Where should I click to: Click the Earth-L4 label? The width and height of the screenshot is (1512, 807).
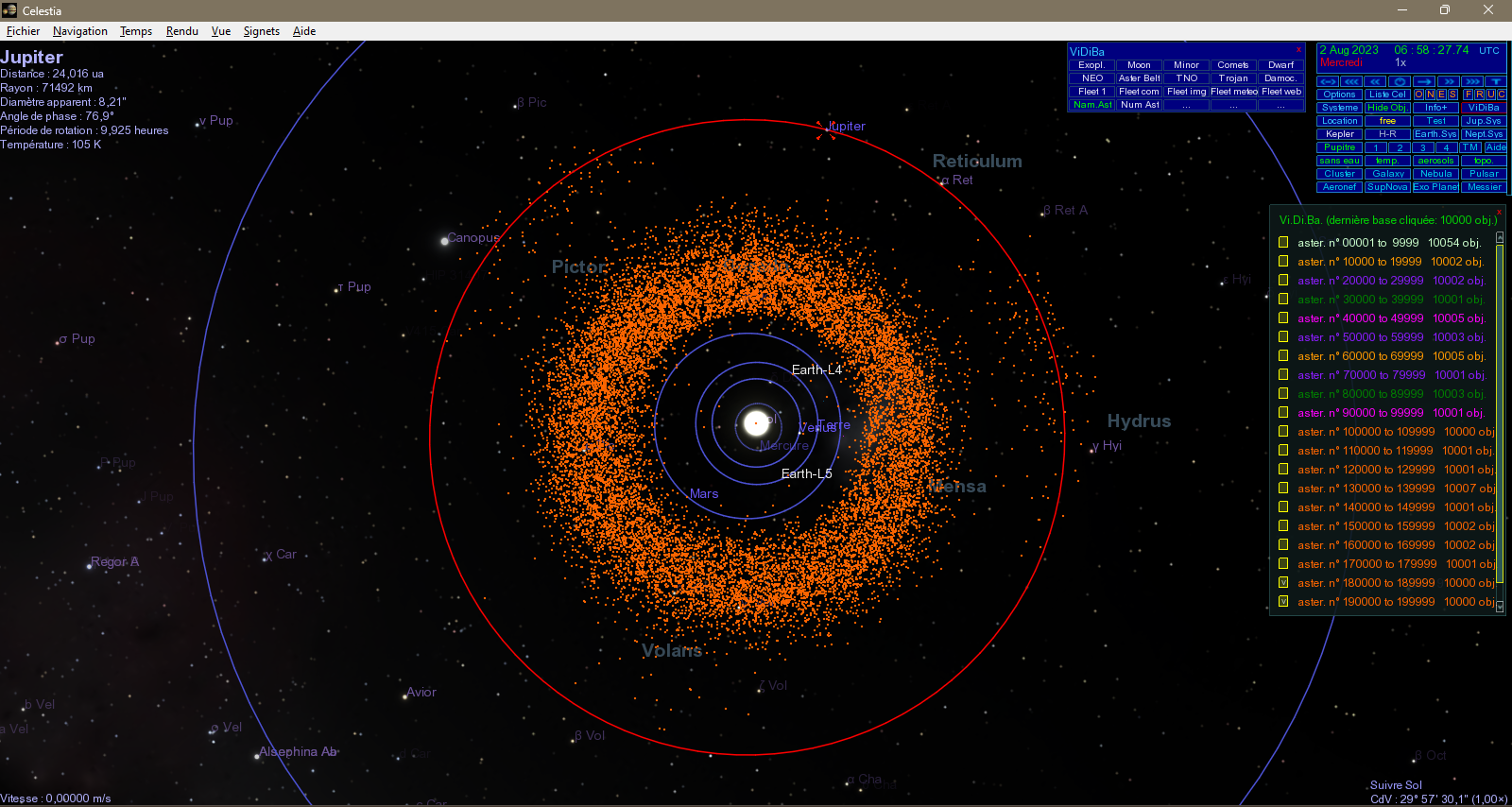pyautogui.click(x=816, y=369)
